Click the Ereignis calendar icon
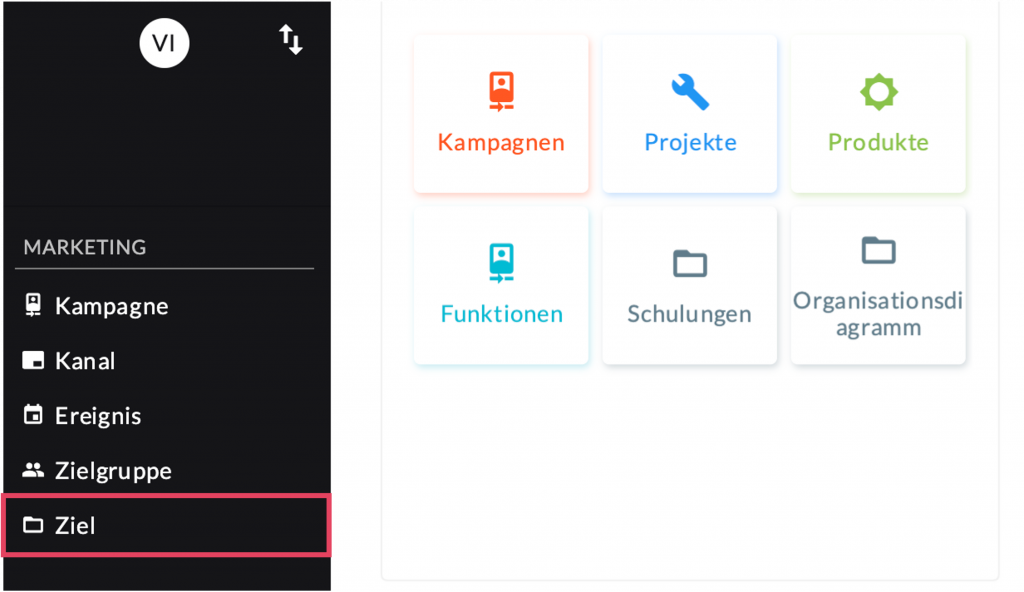The height and width of the screenshot is (592, 1024). pos(34,415)
